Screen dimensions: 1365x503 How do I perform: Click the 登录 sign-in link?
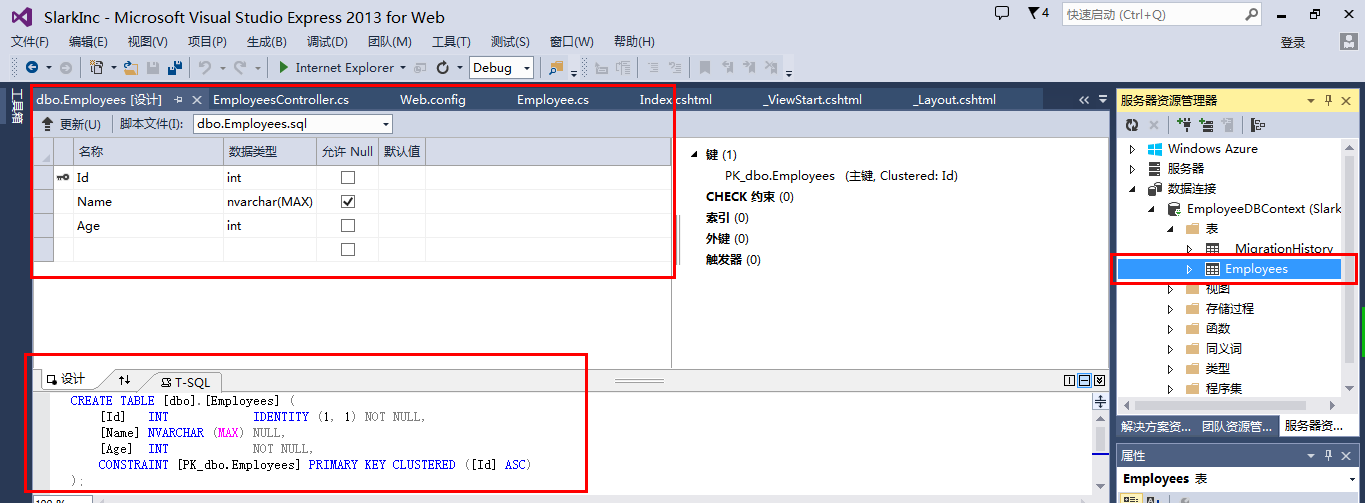click(1293, 42)
